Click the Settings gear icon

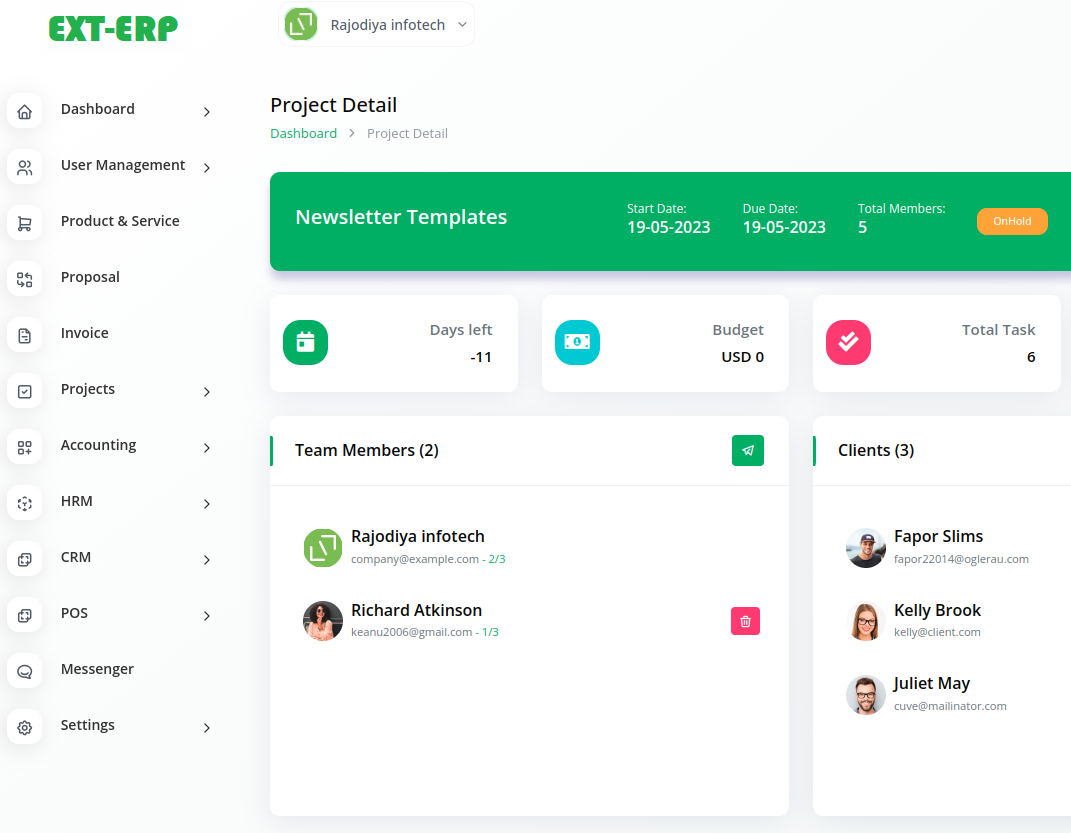tap(25, 727)
